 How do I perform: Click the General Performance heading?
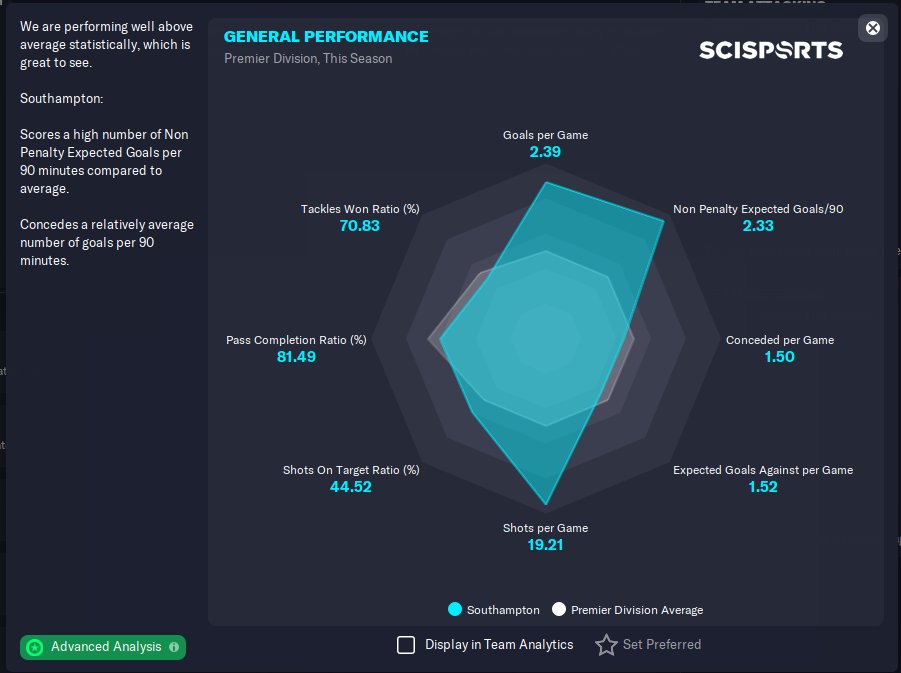(326, 37)
